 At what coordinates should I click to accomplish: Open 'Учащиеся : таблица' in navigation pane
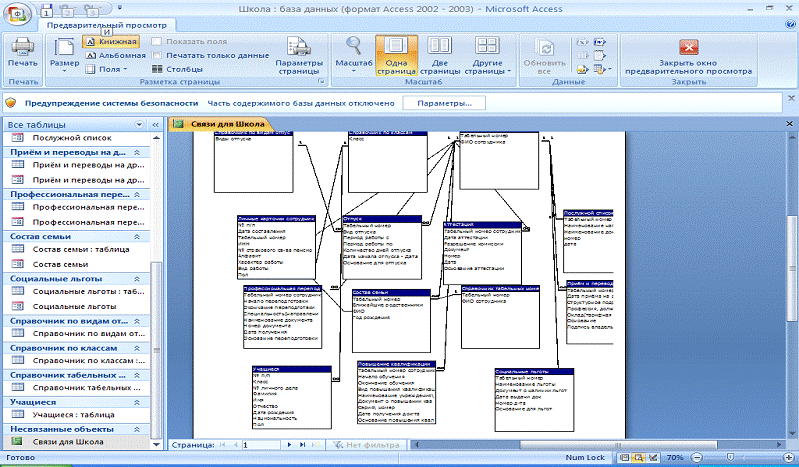point(73,414)
